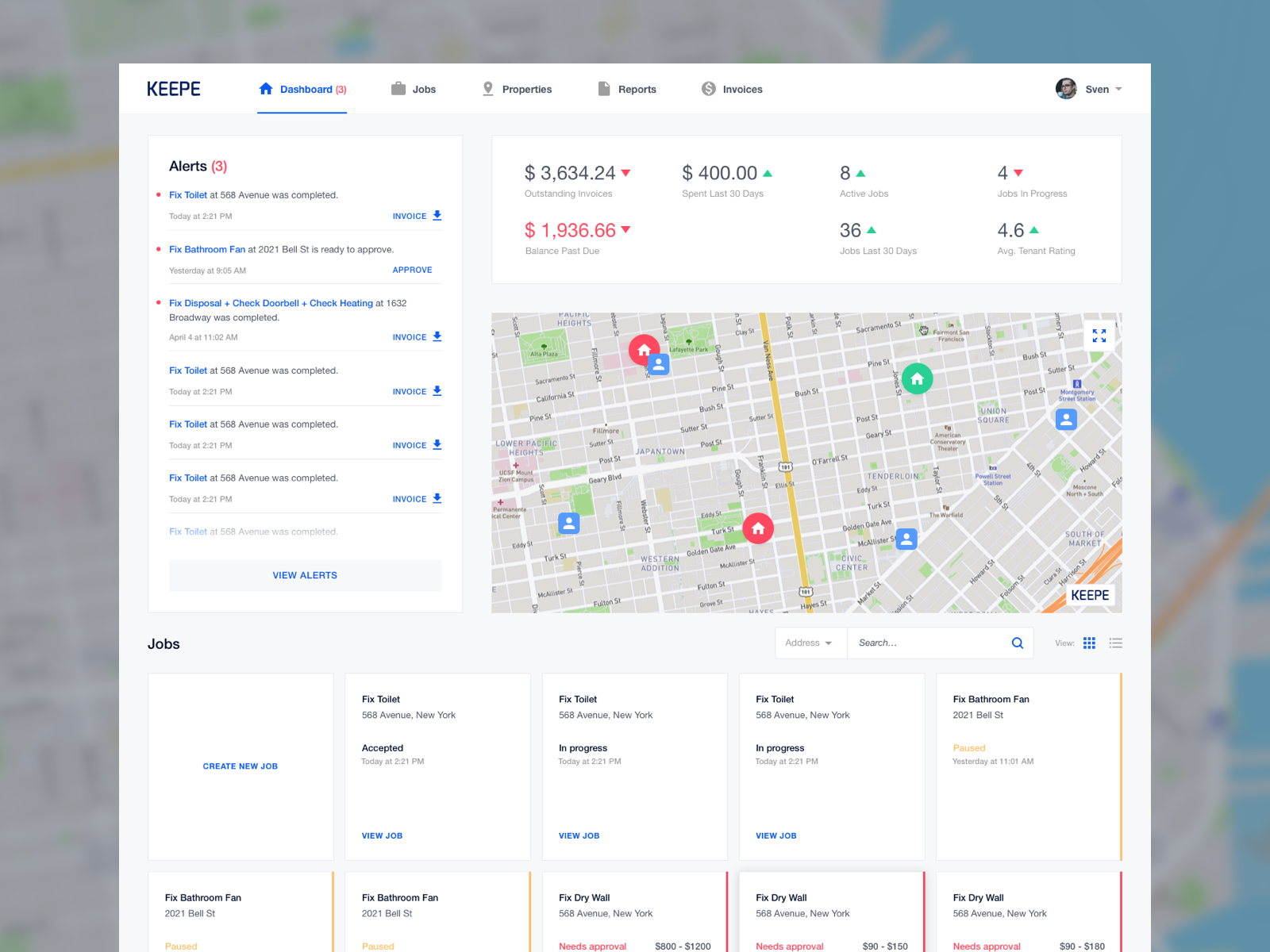The width and height of the screenshot is (1270, 952).
Task: Download invoice icon for April 4 alert
Action: tap(437, 337)
